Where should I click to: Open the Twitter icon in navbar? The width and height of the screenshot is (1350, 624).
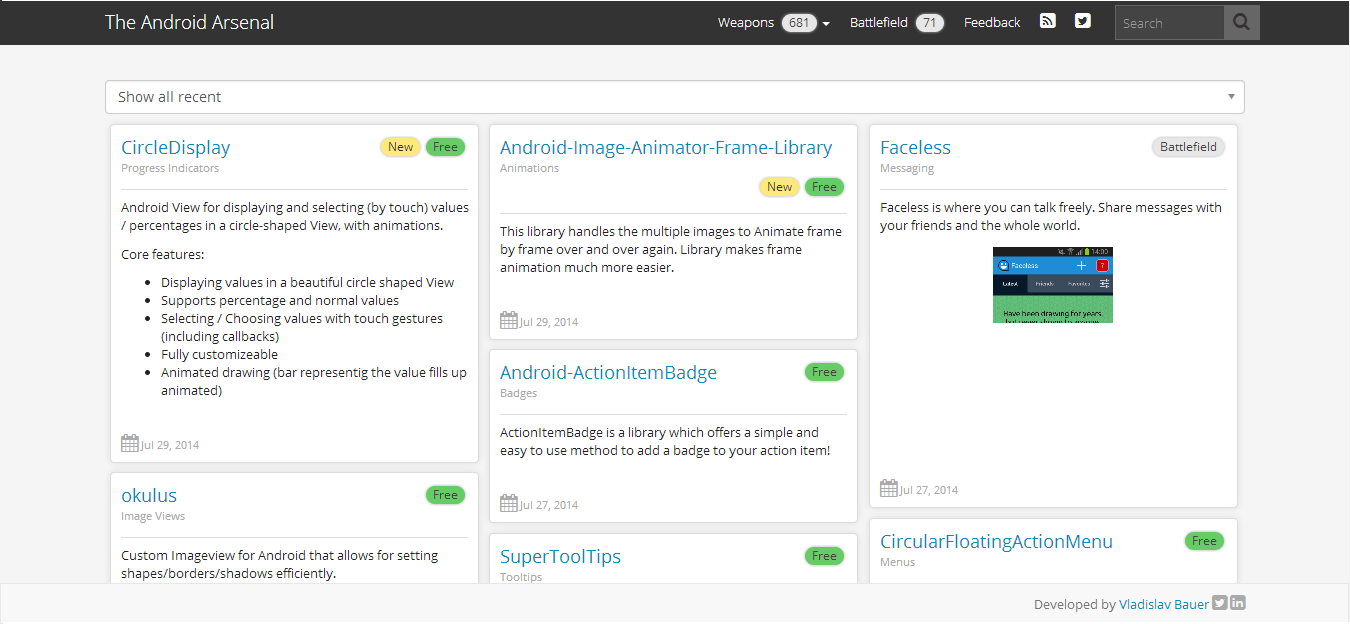pyautogui.click(x=1082, y=21)
